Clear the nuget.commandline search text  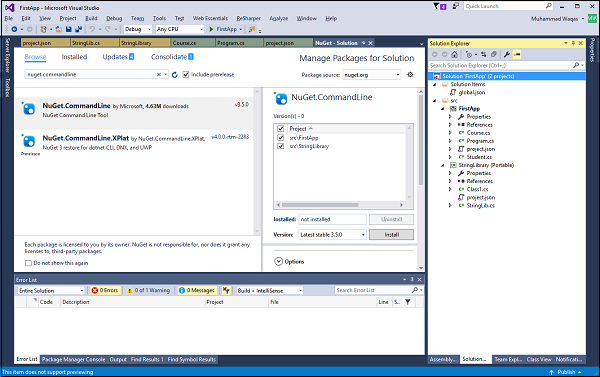click(159, 75)
